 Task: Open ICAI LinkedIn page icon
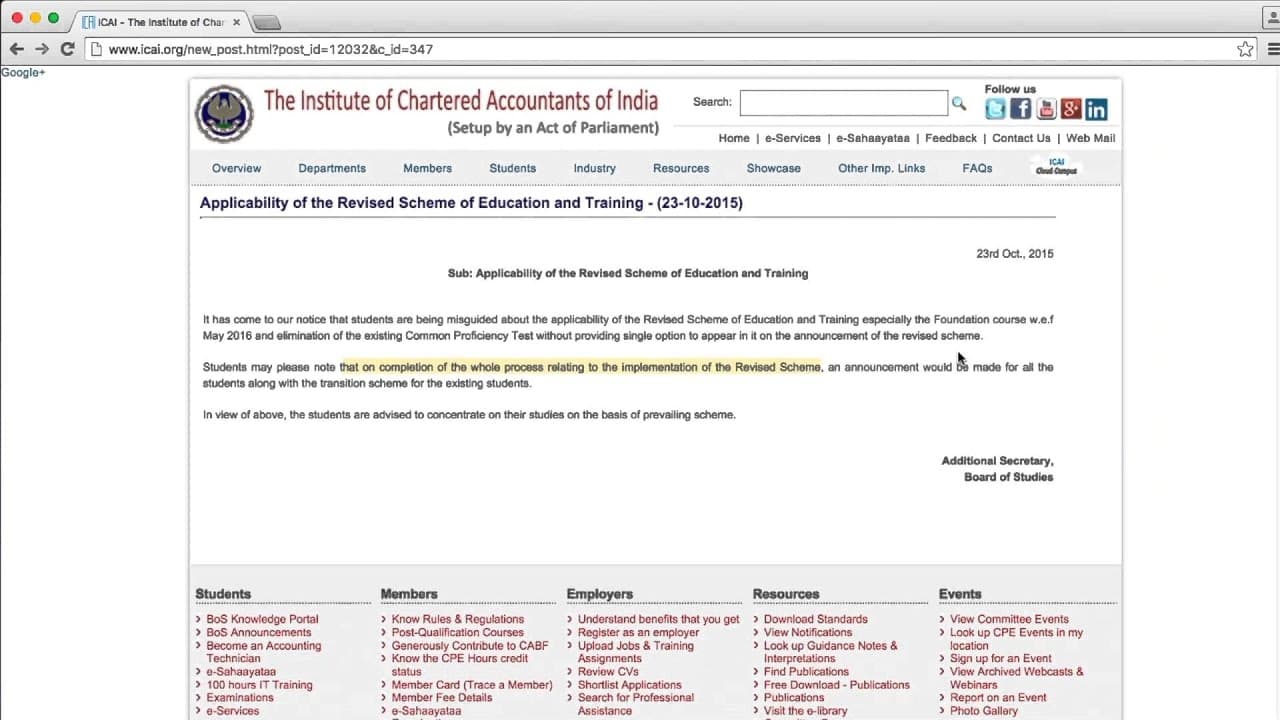tap(1096, 109)
